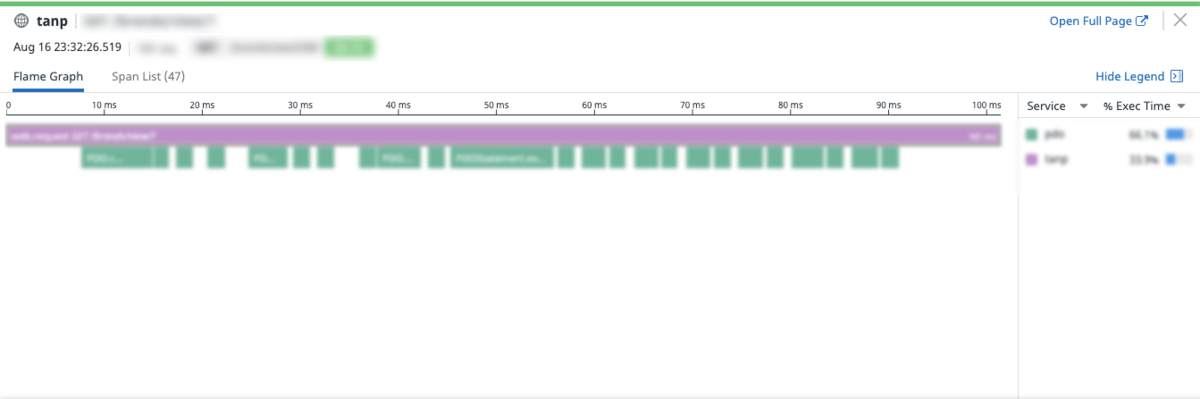
Task: Close the trace side panel
Action: (1179, 21)
